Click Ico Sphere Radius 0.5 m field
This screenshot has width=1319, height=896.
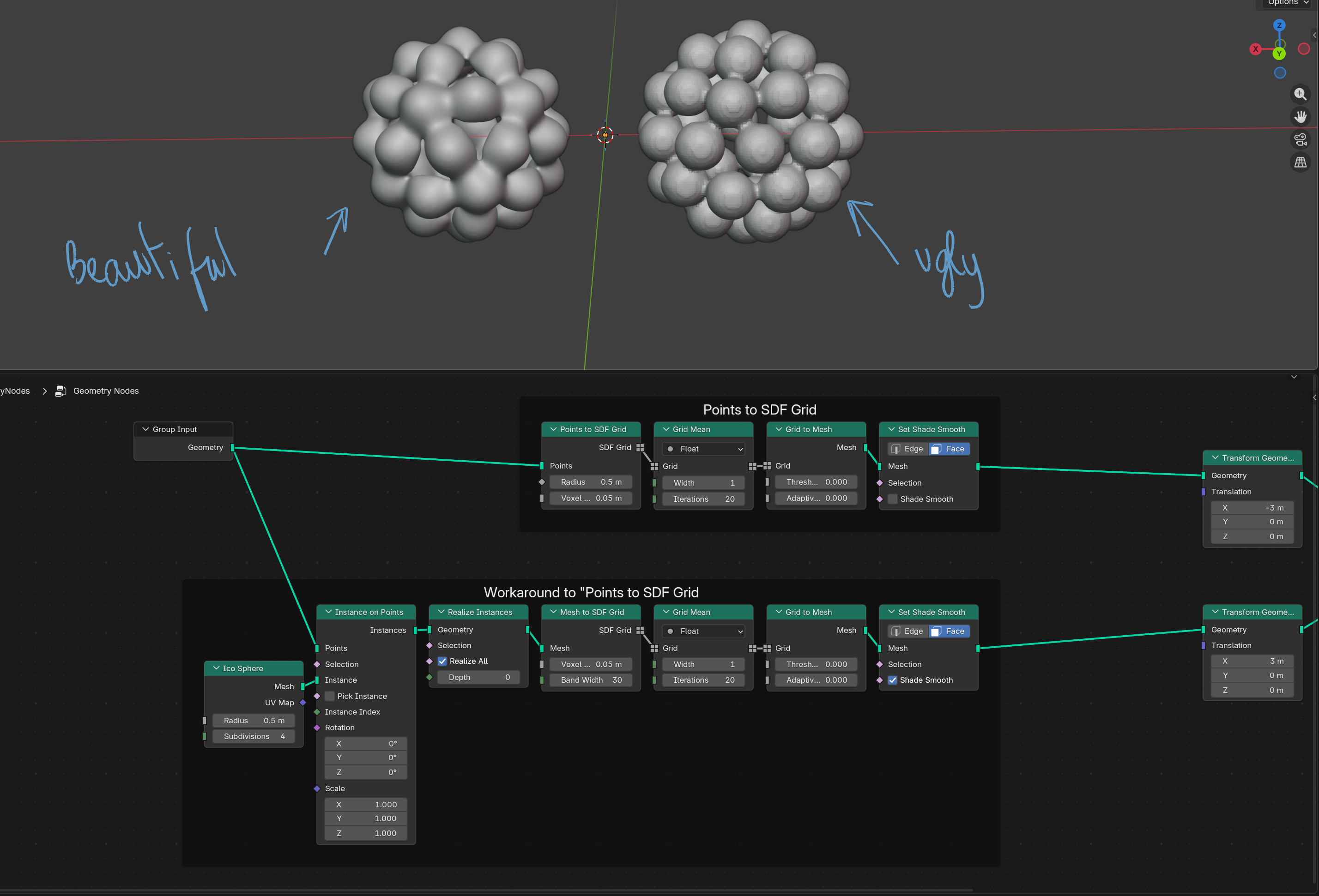(254, 721)
